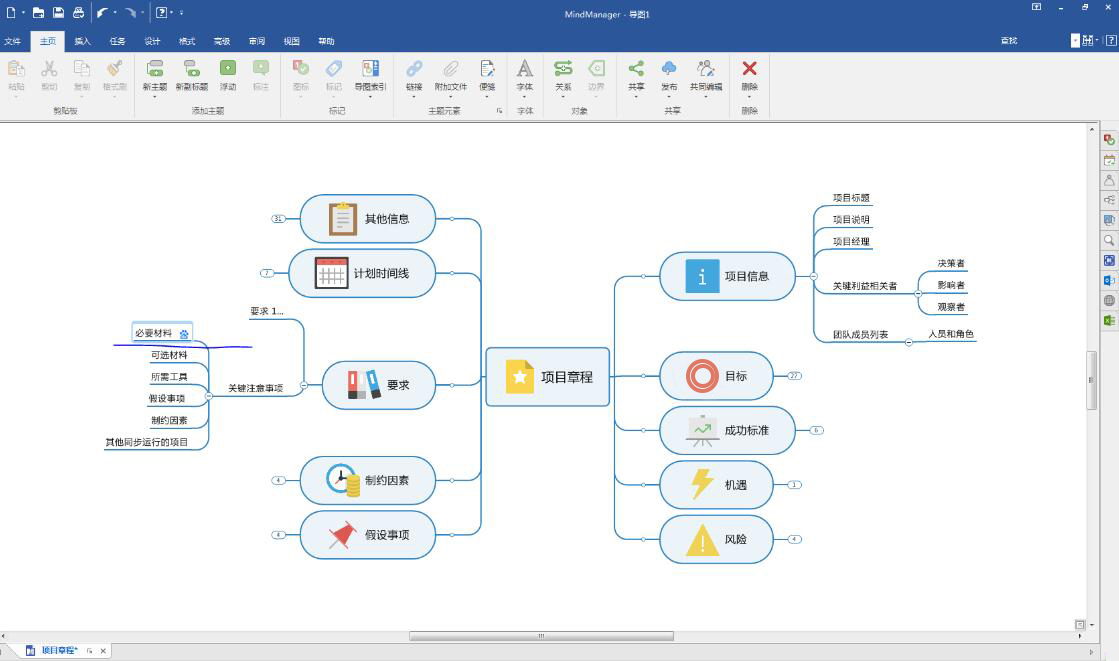Open the 视图 ribbon tab

(x=291, y=41)
